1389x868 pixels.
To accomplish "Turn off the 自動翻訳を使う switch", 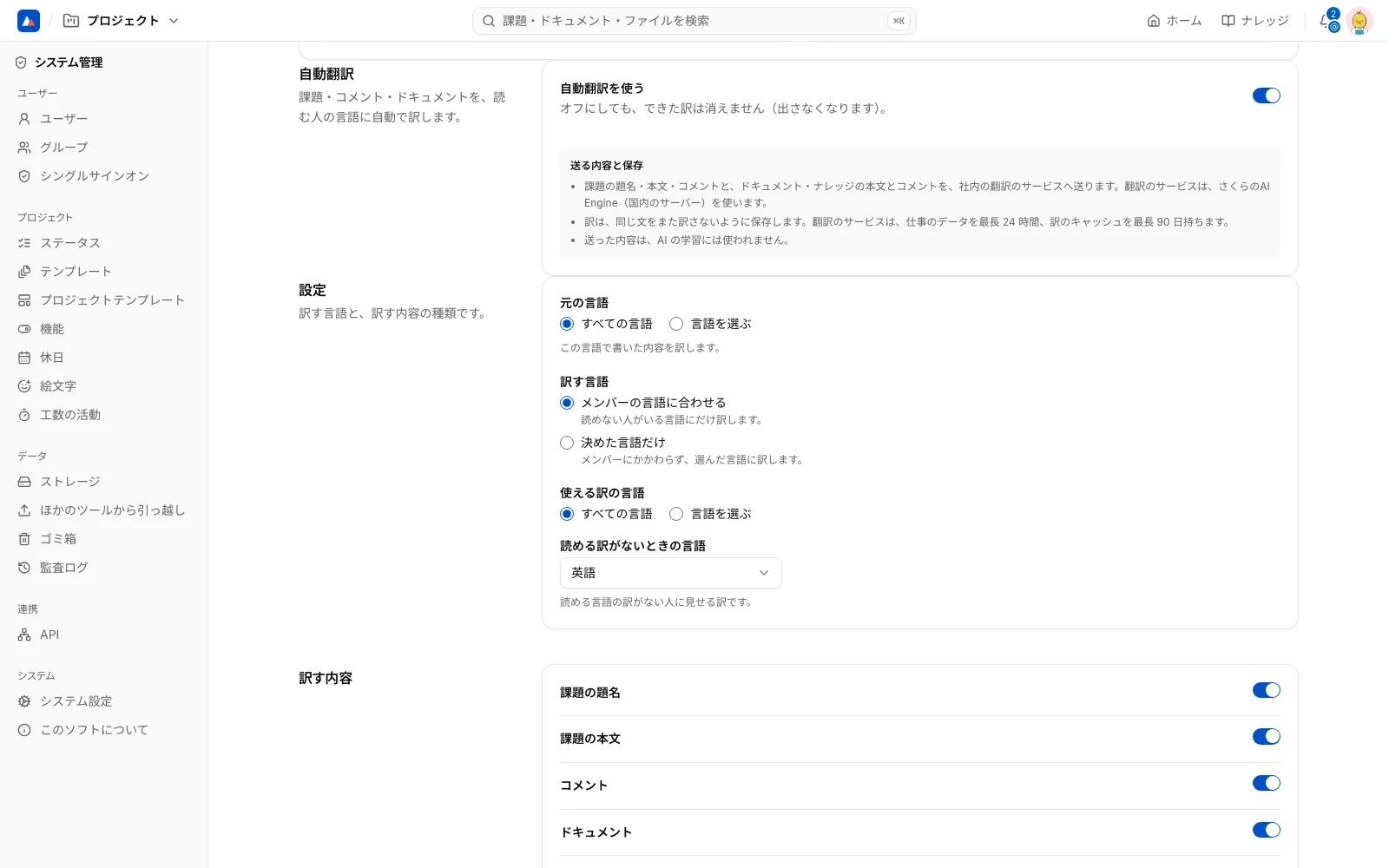I will point(1266,95).
